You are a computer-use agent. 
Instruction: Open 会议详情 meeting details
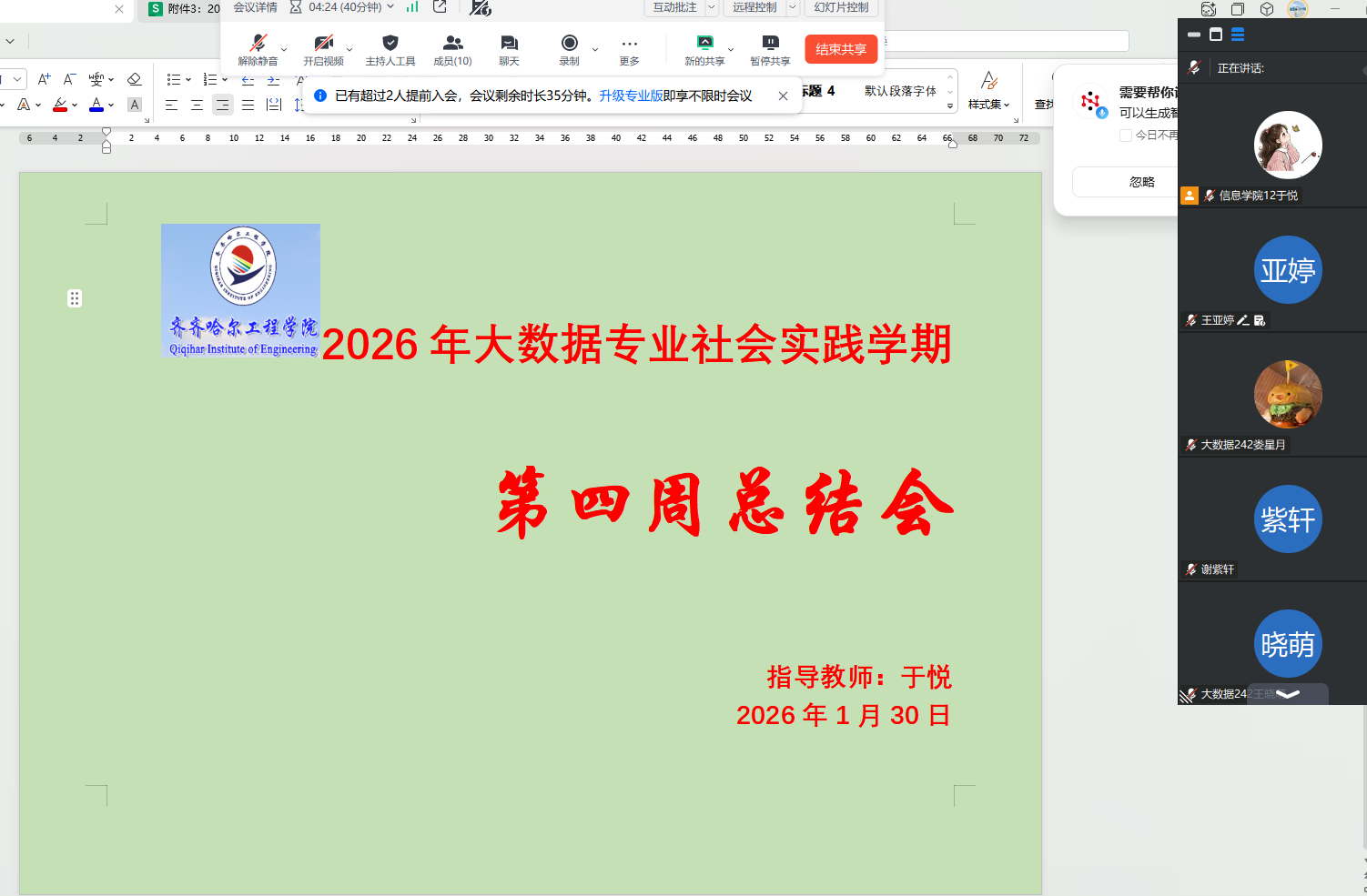click(x=255, y=7)
